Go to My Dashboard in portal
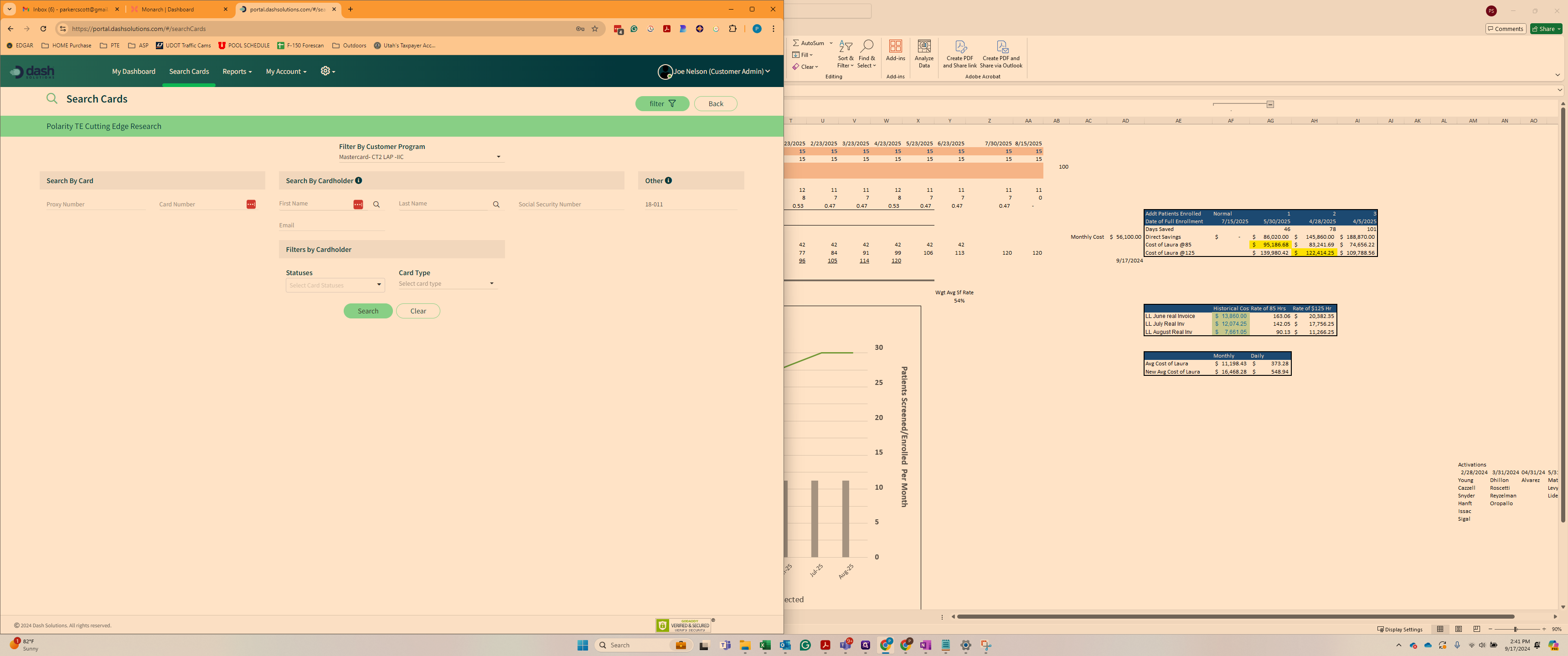The height and width of the screenshot is (656, 1568). (x=133, y=71)
